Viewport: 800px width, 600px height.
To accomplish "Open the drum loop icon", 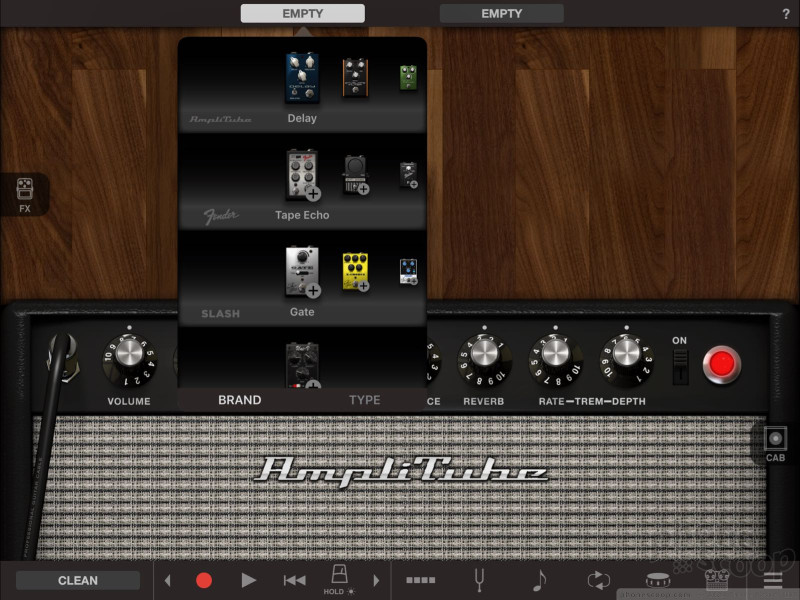I will tap(658, 580).
